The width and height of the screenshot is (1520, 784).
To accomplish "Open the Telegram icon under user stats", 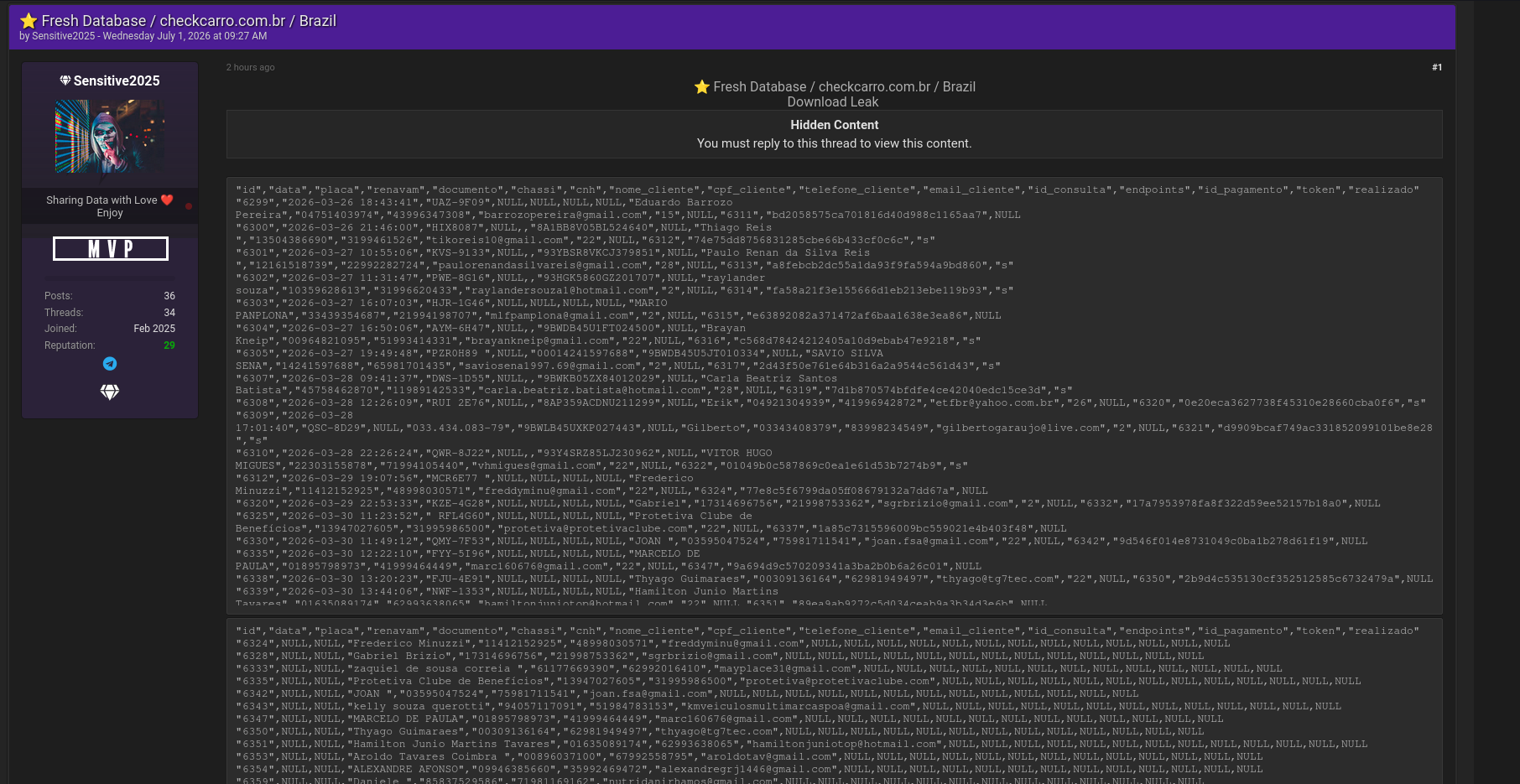I will (x=110, y=363).
